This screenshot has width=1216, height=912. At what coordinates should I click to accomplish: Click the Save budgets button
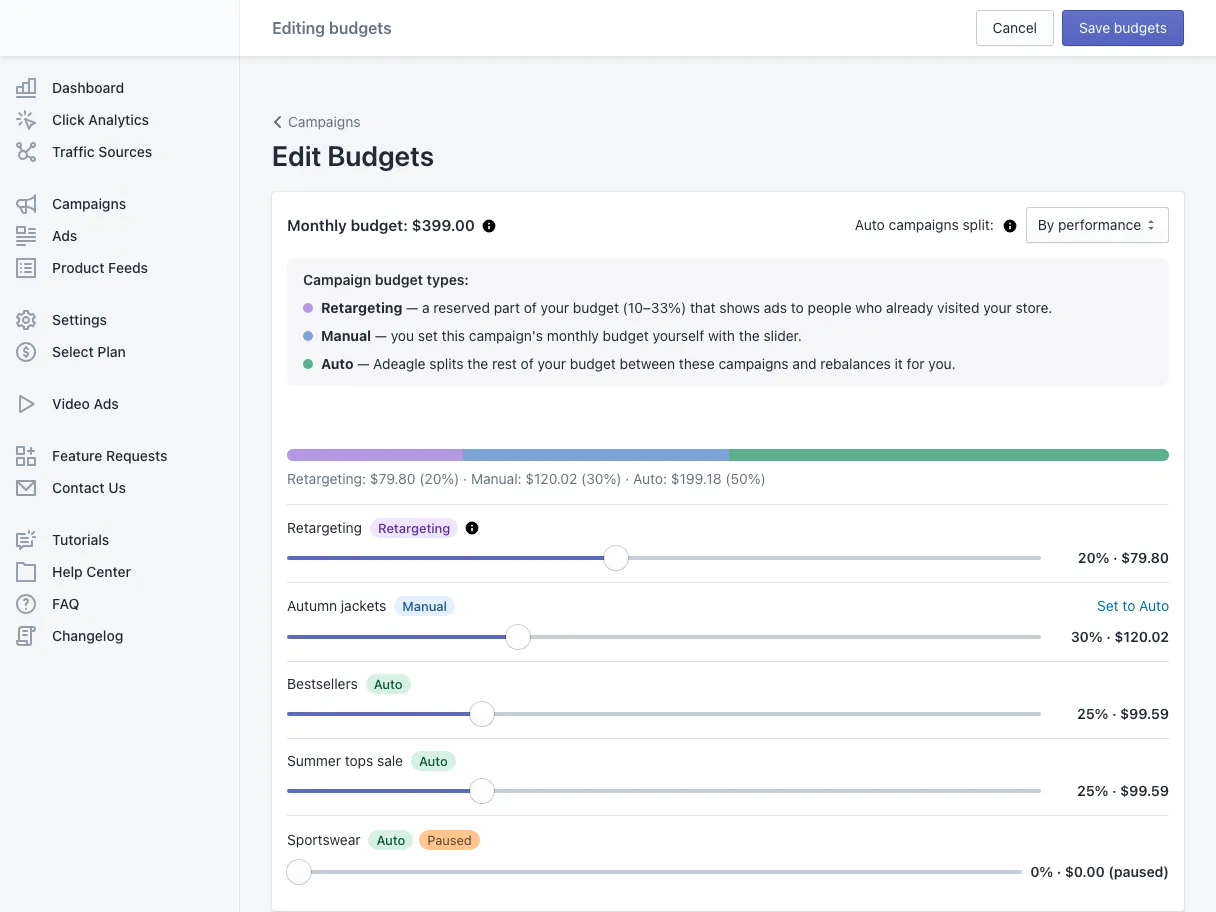pos(1122,28)
